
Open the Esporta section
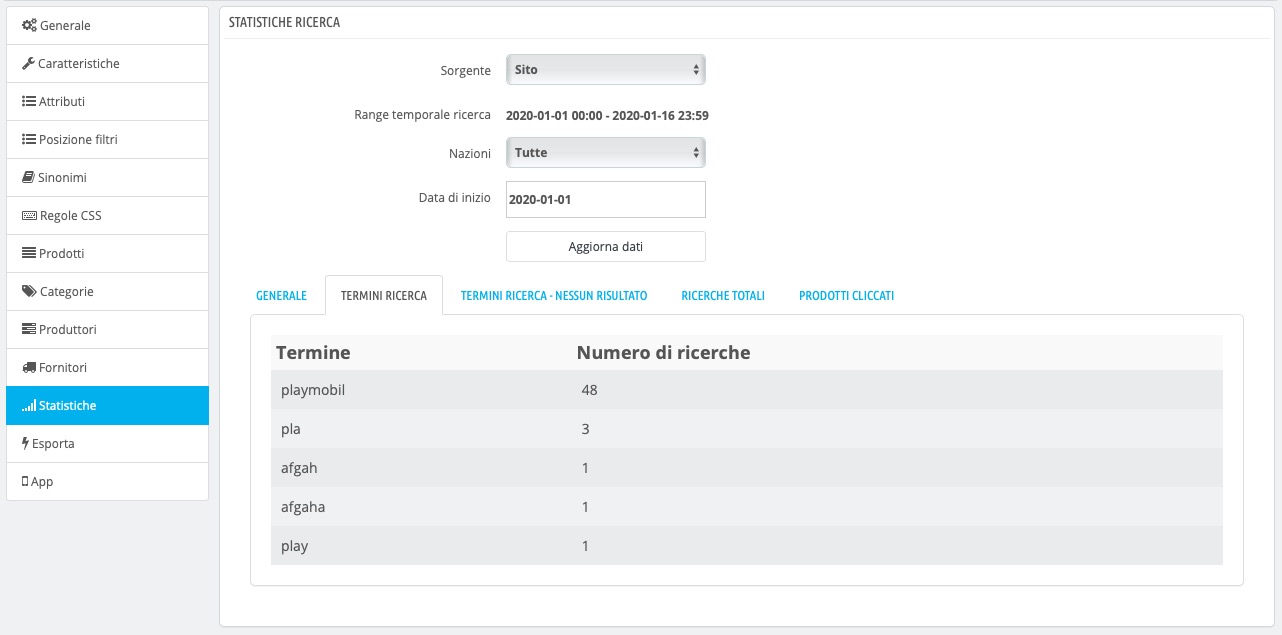108,443
